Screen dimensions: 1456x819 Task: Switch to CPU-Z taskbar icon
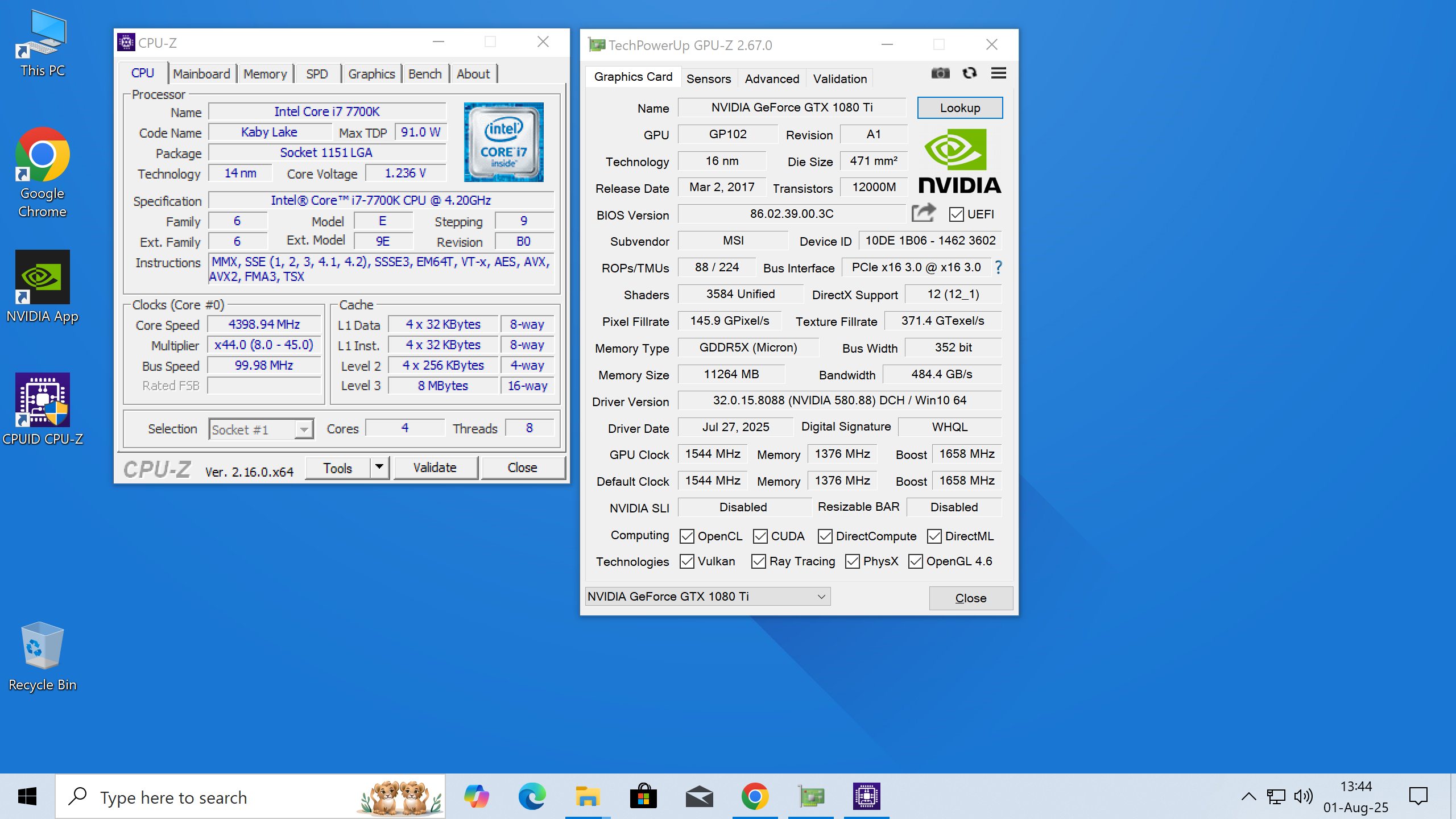pos(866,796)
